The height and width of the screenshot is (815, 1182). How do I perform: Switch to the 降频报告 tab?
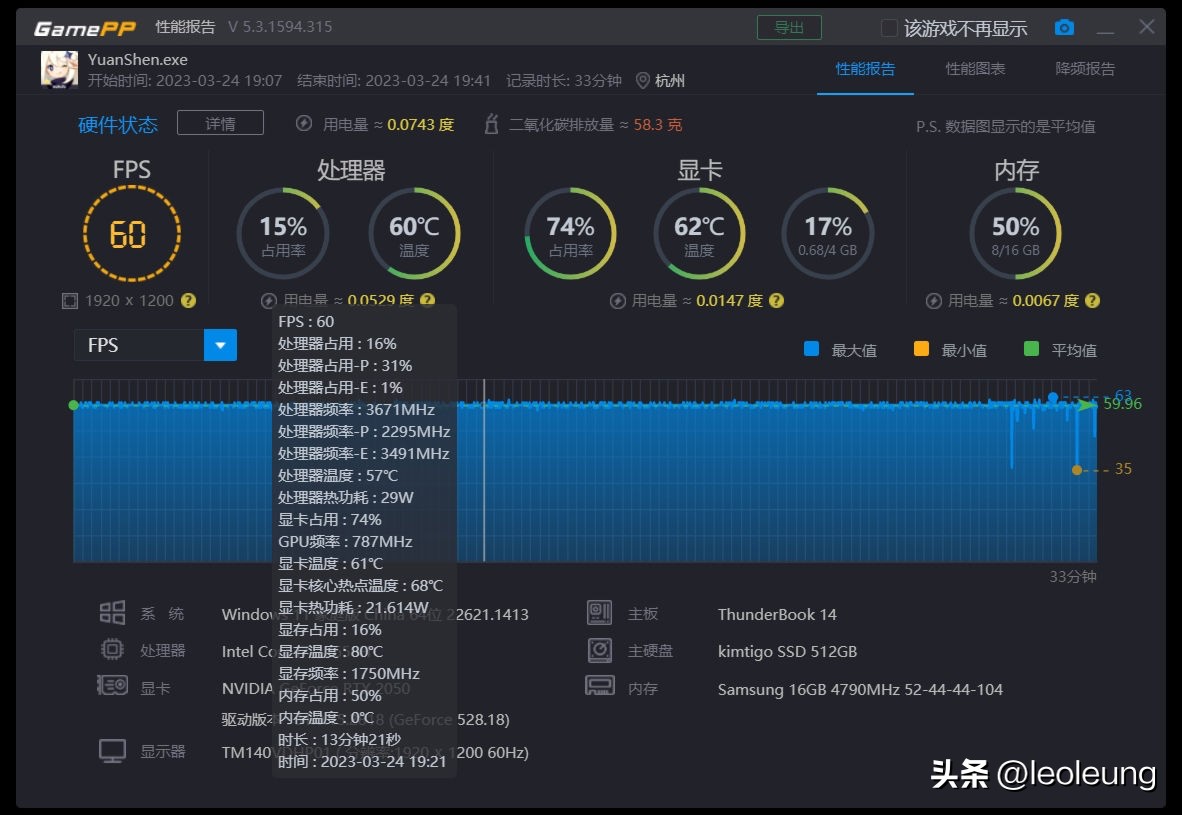click(x=1085, y=69)
